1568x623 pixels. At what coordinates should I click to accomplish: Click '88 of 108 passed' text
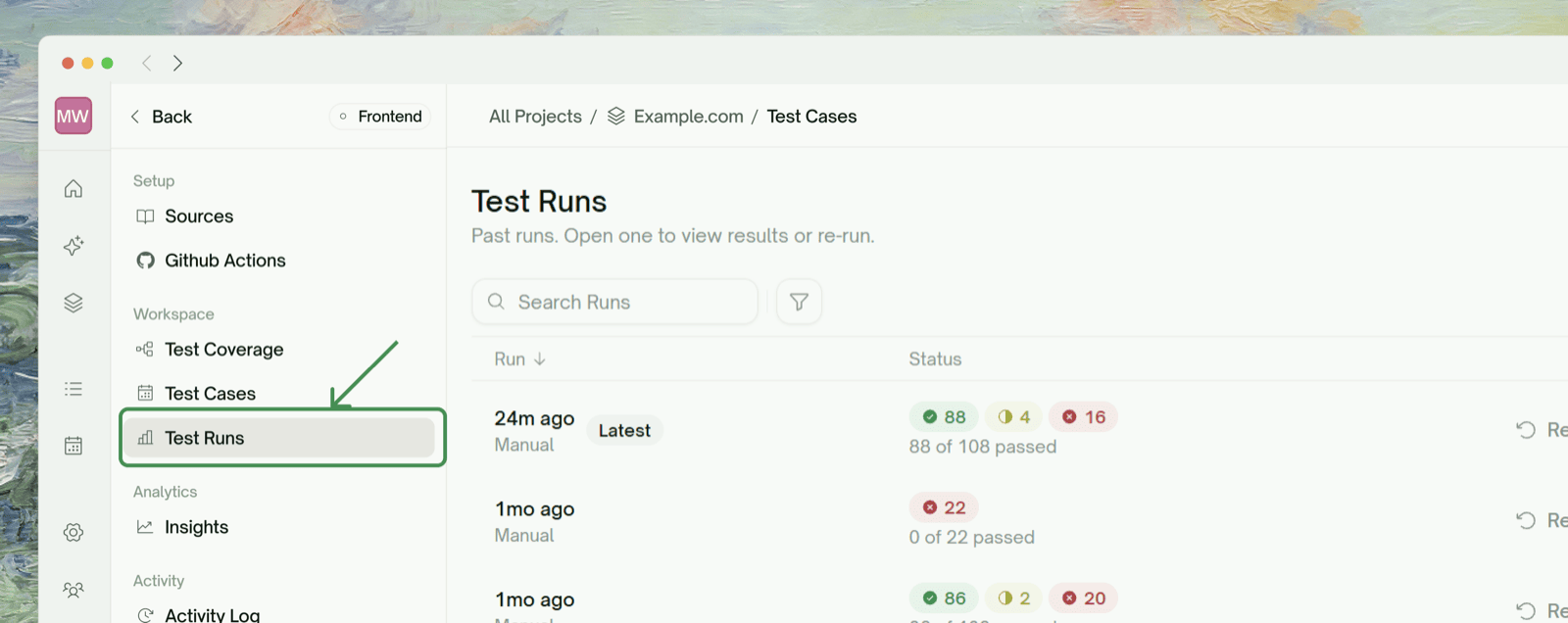[x=983, y=447]
